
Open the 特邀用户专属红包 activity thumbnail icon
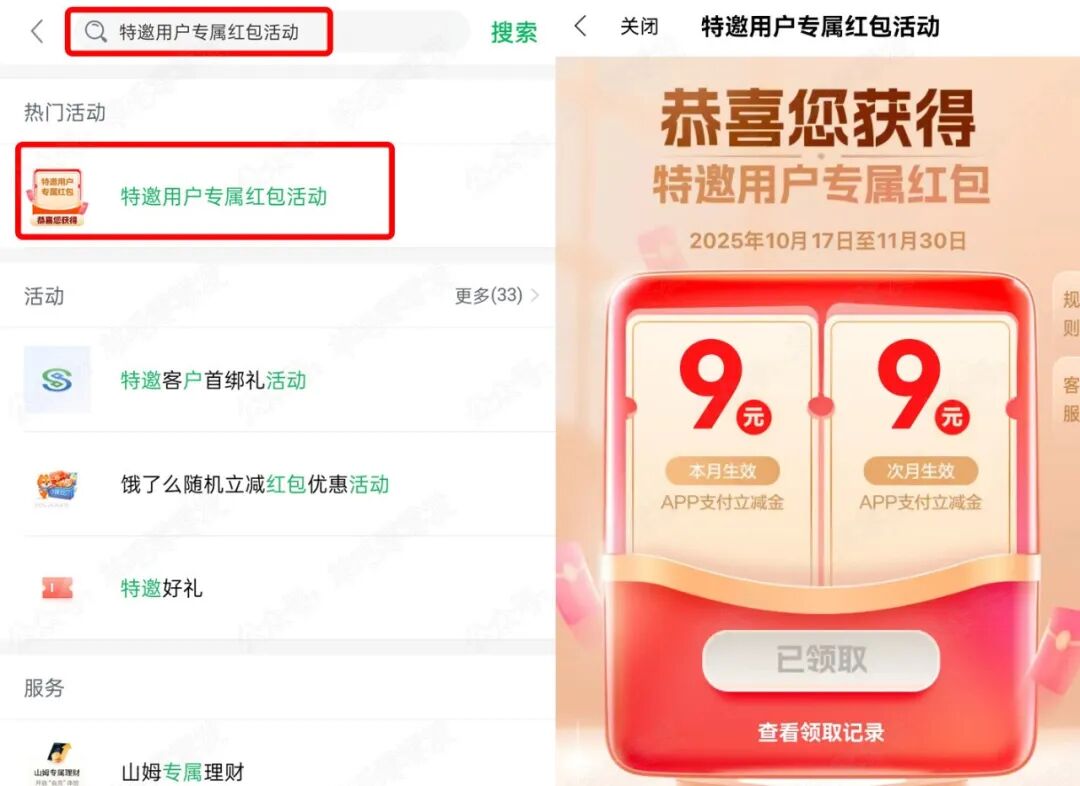pyautogui.click(x=57, y=196)
